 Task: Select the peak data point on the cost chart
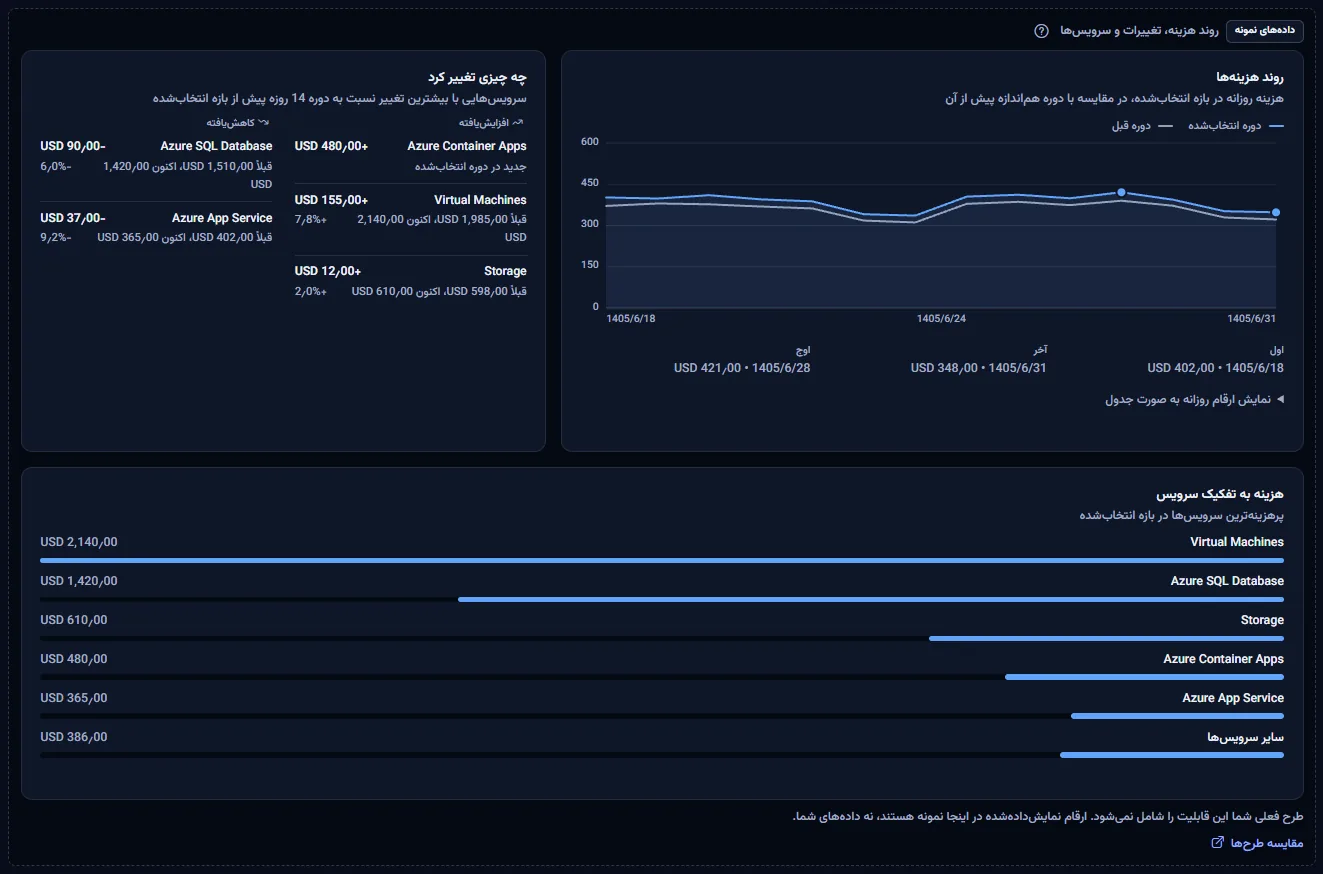click(1121, 192)
